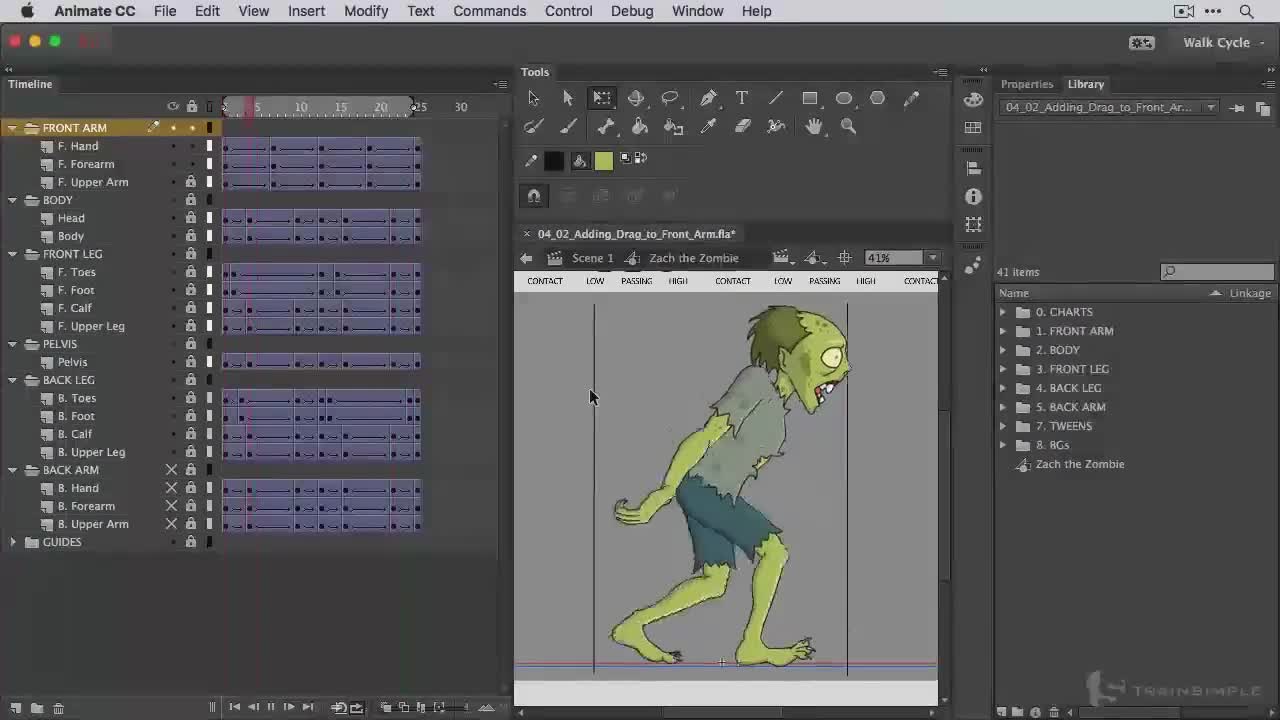Select the Ink Bottle tool

[x=674, y=126]
